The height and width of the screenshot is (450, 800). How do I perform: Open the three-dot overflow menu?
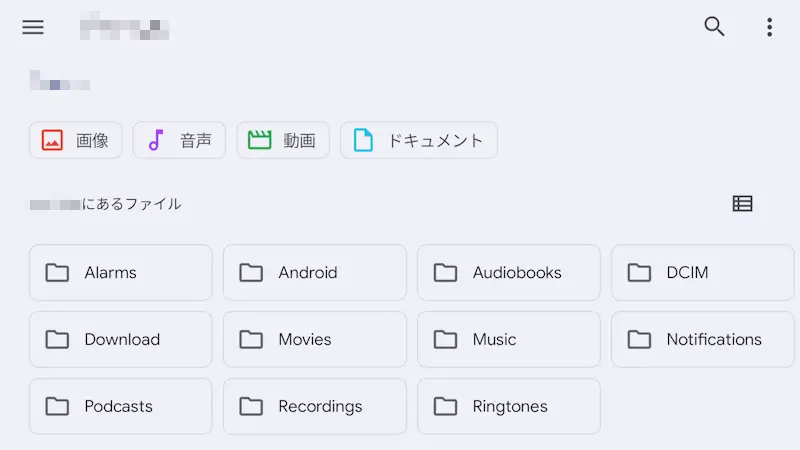[769, 27]
